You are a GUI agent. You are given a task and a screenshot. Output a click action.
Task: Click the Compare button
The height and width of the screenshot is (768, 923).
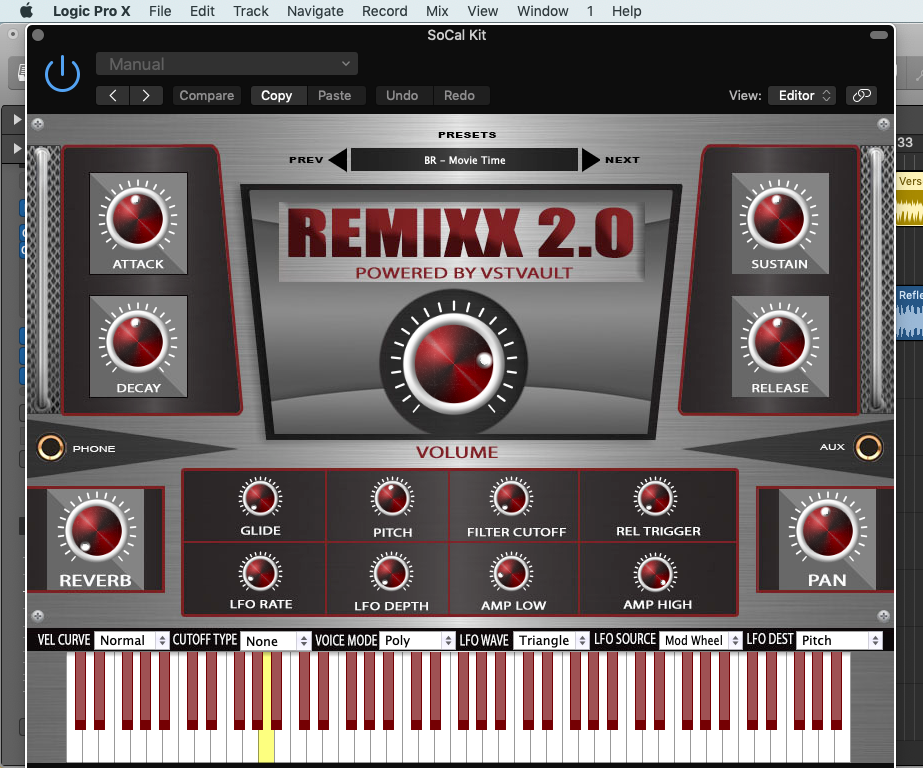(207, 95)
